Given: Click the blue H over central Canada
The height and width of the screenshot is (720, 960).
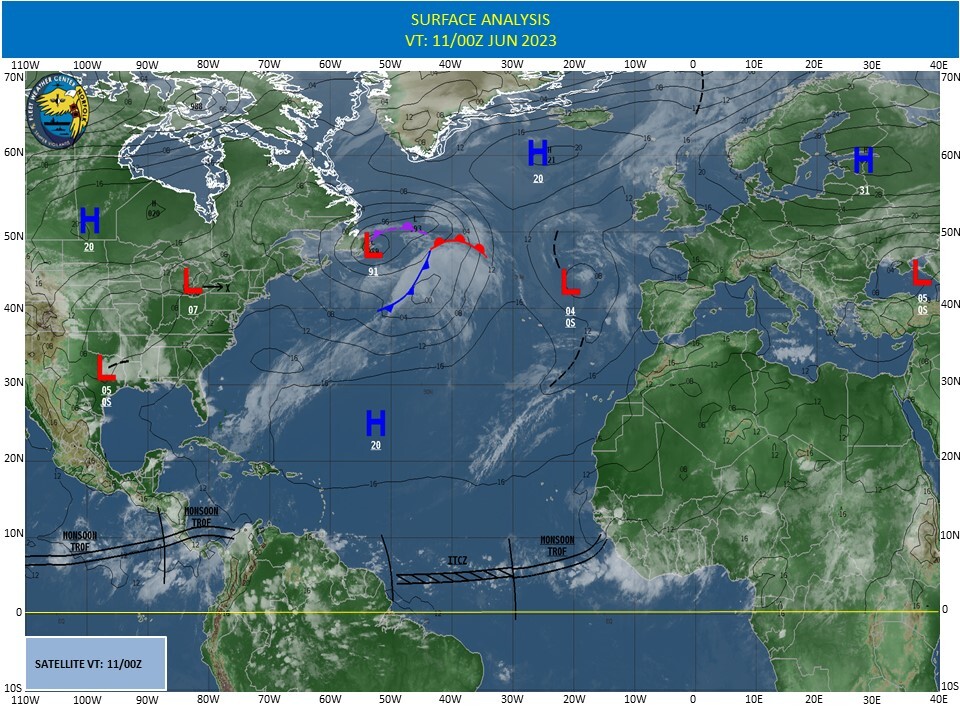Looking at the screenshot, I should pos(90,220).
